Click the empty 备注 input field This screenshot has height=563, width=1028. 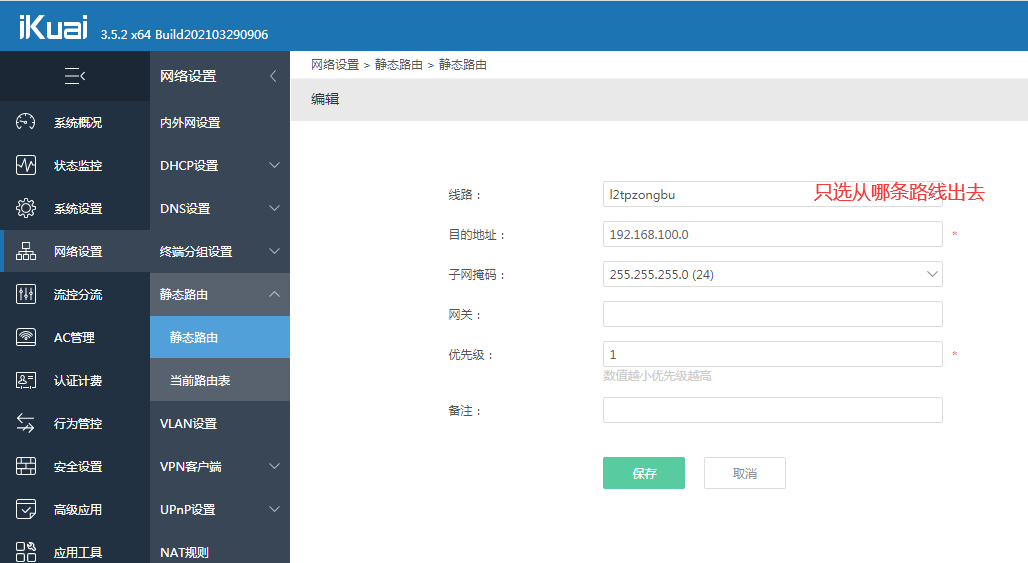pyautogui.click(x=772, y=410)
